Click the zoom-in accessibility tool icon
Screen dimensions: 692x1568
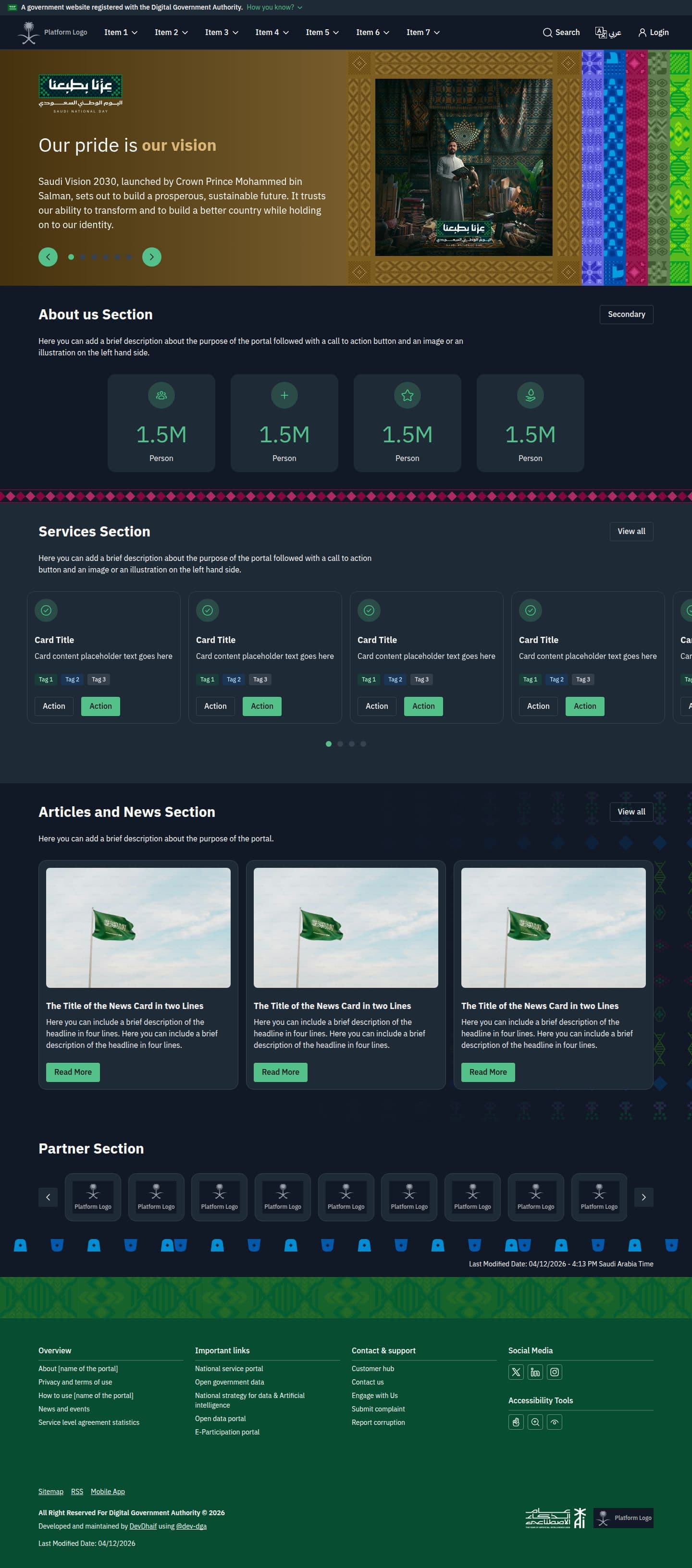click(x=535, y=1422)
